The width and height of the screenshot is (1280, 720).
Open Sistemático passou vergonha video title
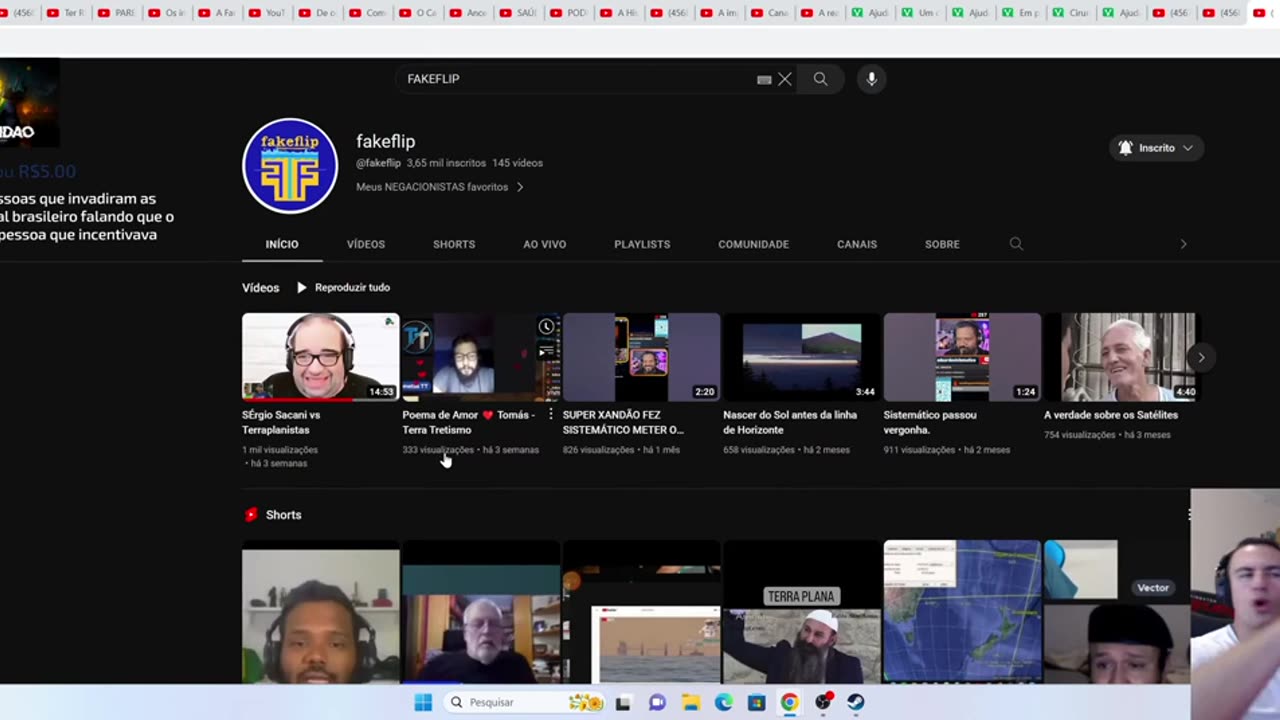930,422
